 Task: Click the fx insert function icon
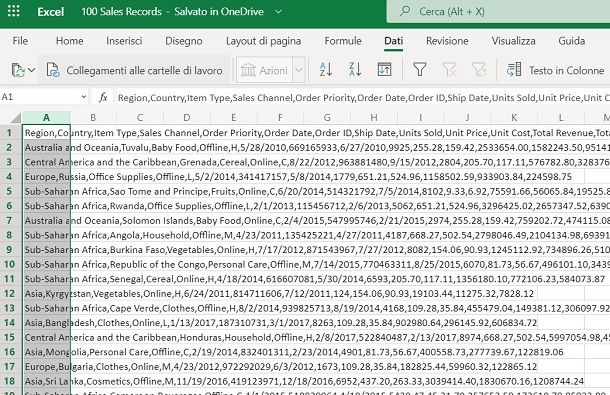point(103,97)
